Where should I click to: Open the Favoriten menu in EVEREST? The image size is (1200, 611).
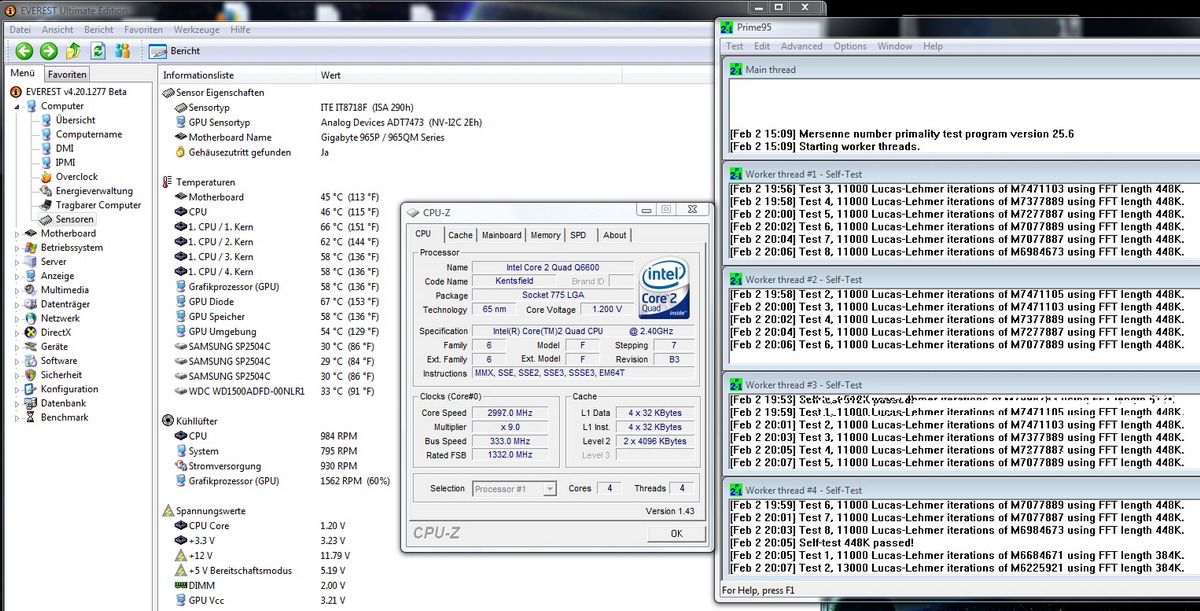tap(143, 30)
